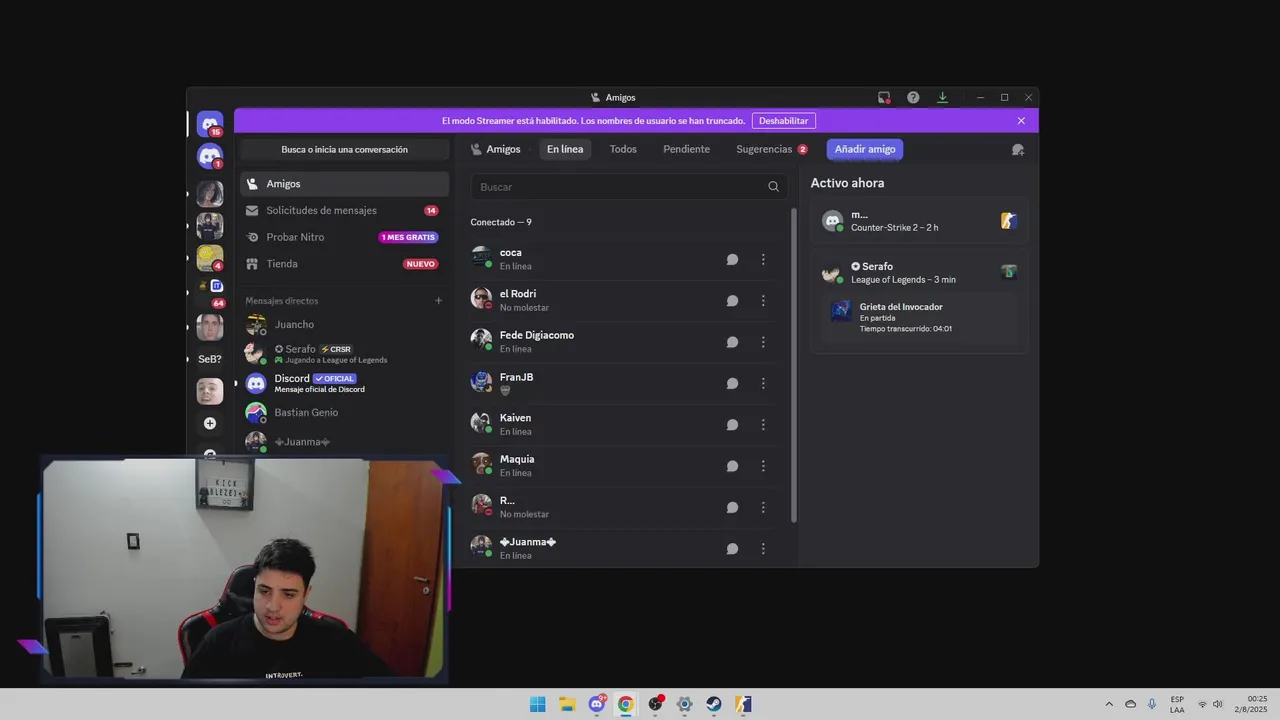This screenshot has height=720, width=1280.
Task: Open the yellow server icon with the 4 badge
Action: point(210,258)
